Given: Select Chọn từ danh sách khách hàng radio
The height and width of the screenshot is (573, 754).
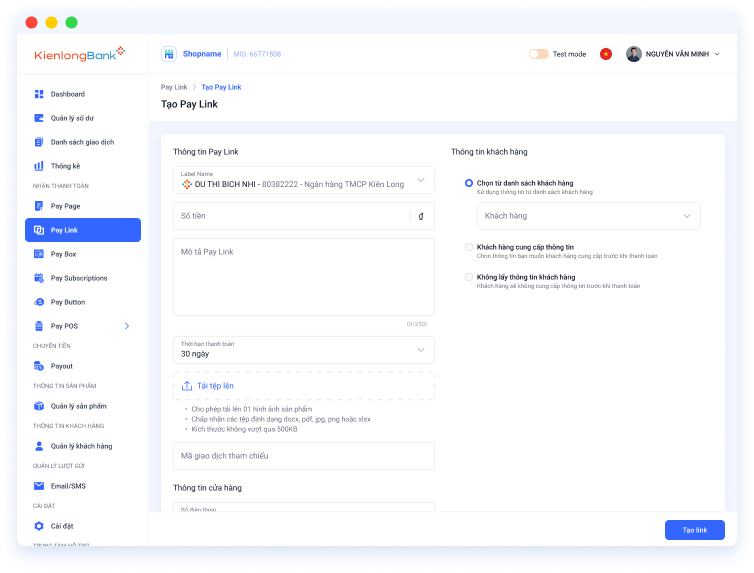Looking at the screenshot, I should point(469,183).
